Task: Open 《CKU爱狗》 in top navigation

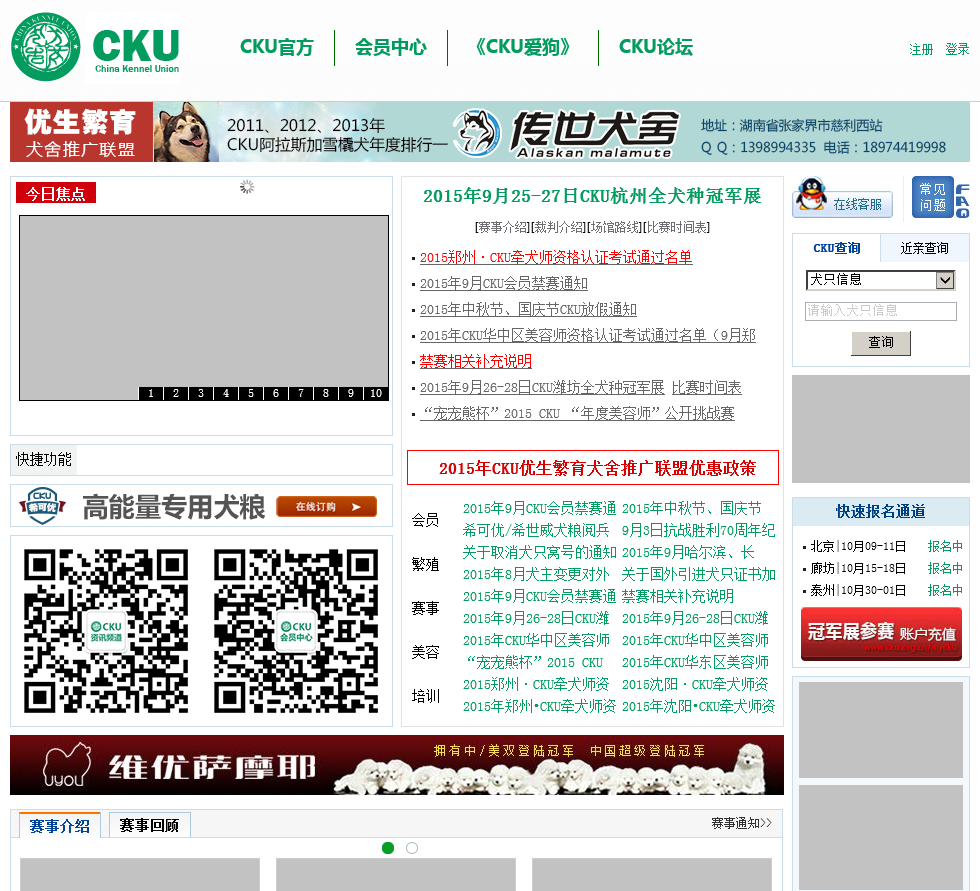Action: point(522,47)
